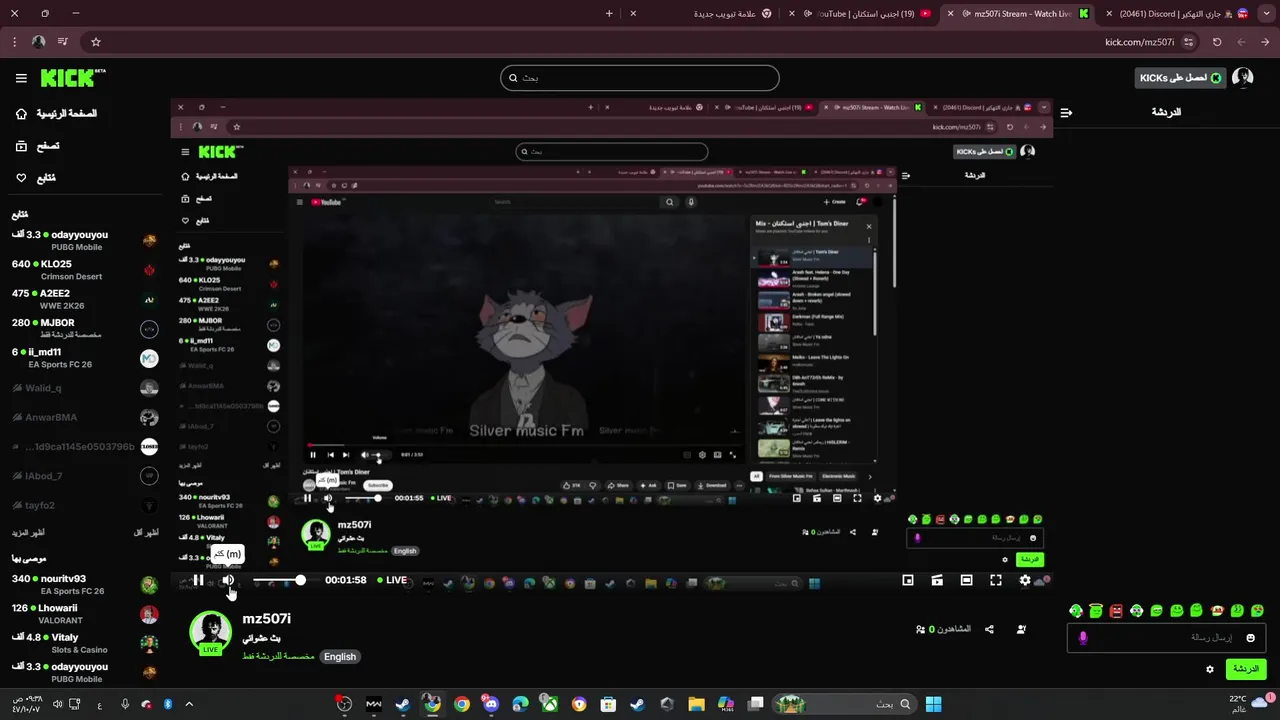The width and height of the screenshot is (1280, 720).
Task: Open File Explorer from Windows taskbar
Action: click(696, 704)
